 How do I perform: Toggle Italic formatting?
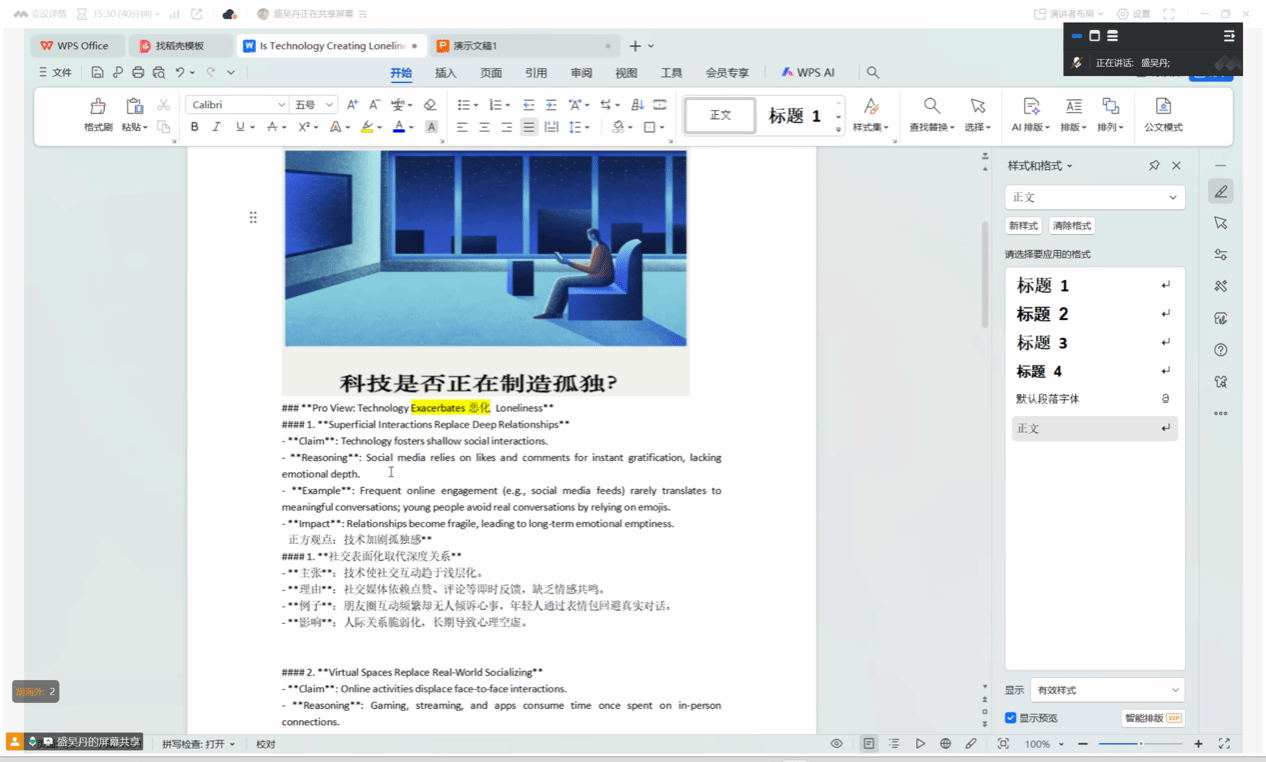(x=216, y=127)
